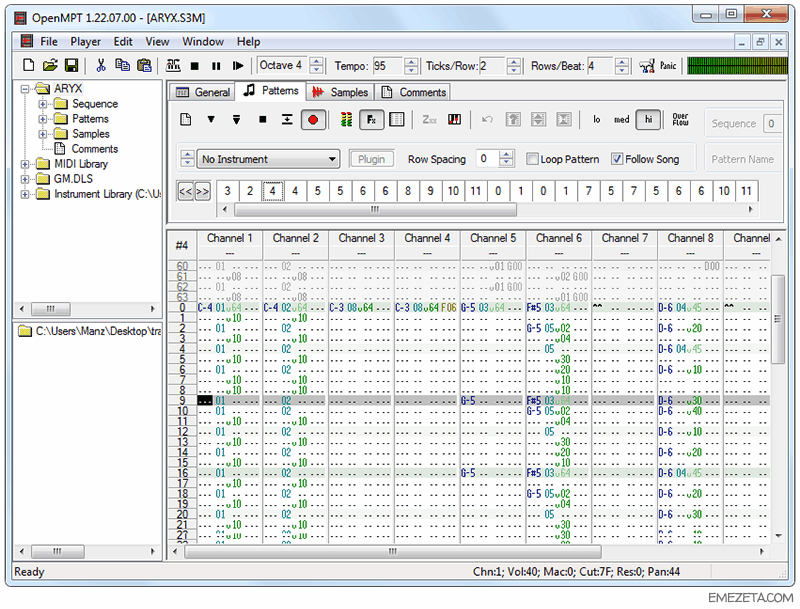800x609 pixels.
Task: Open the File menu
Action: [x=48, y=42]
